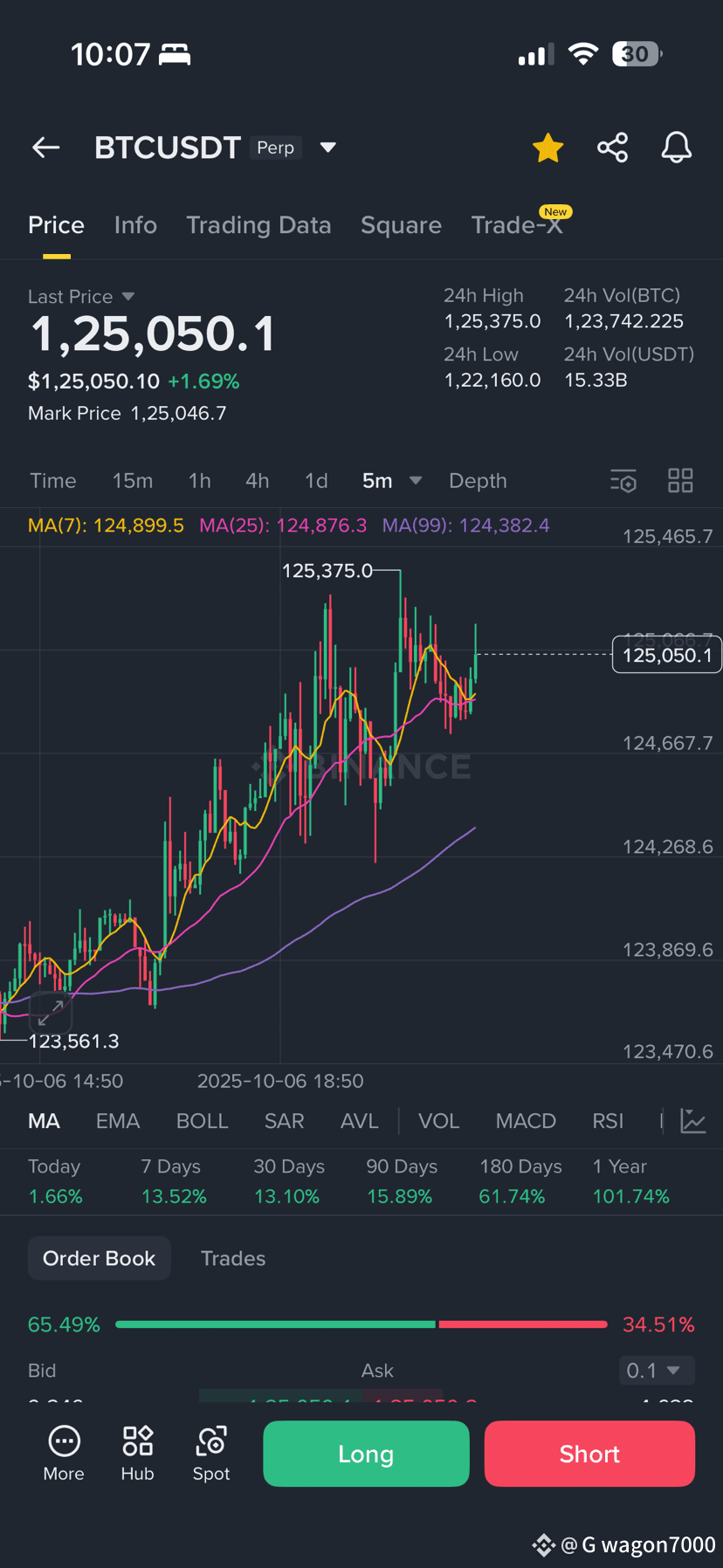Enable the SAR indicator
This screenshot has height=1568, width=723.
[x=285, y=1121]
